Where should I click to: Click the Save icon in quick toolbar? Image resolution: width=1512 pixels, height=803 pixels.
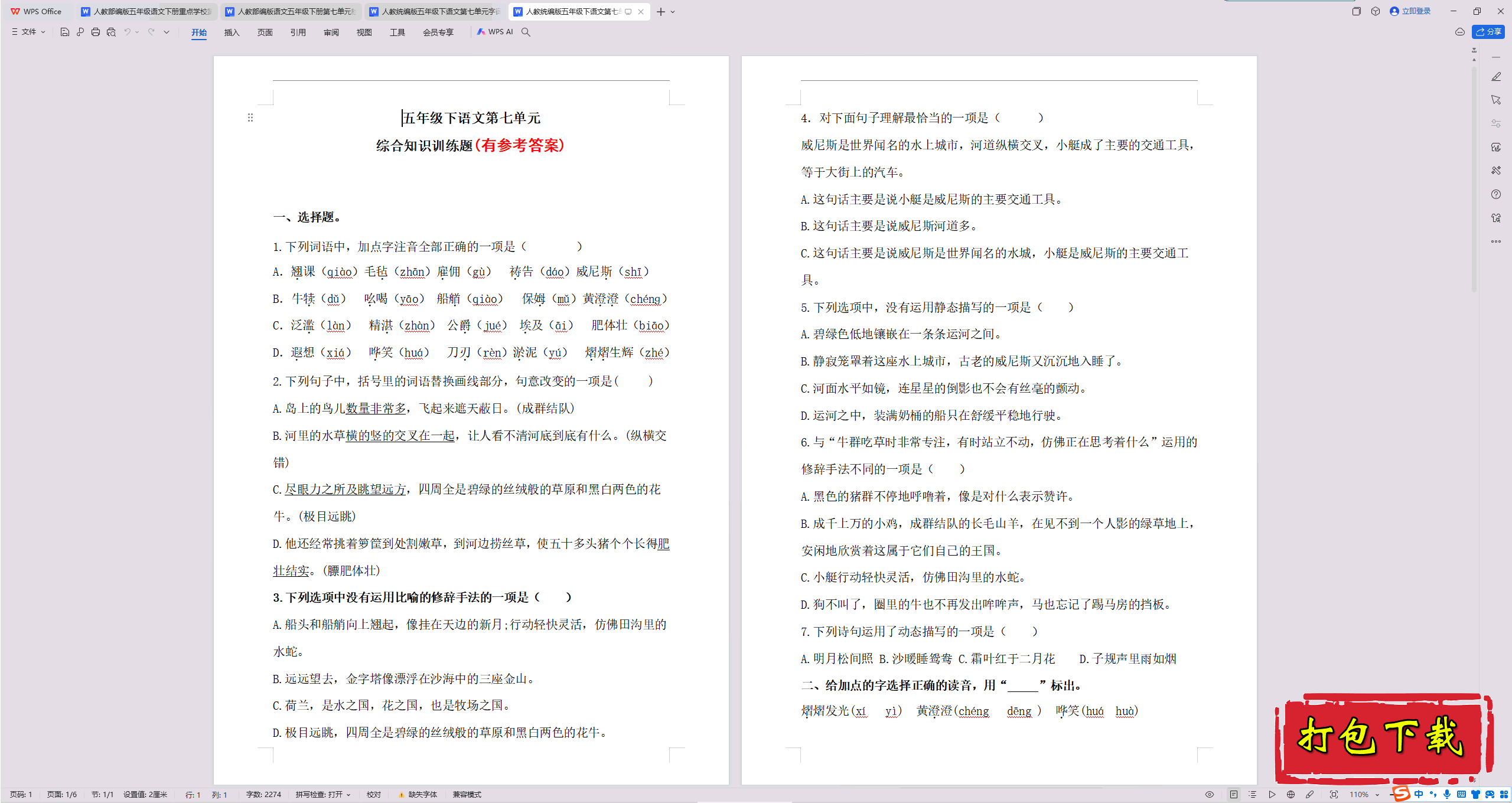pyautogui.click(x=65, y=32)
